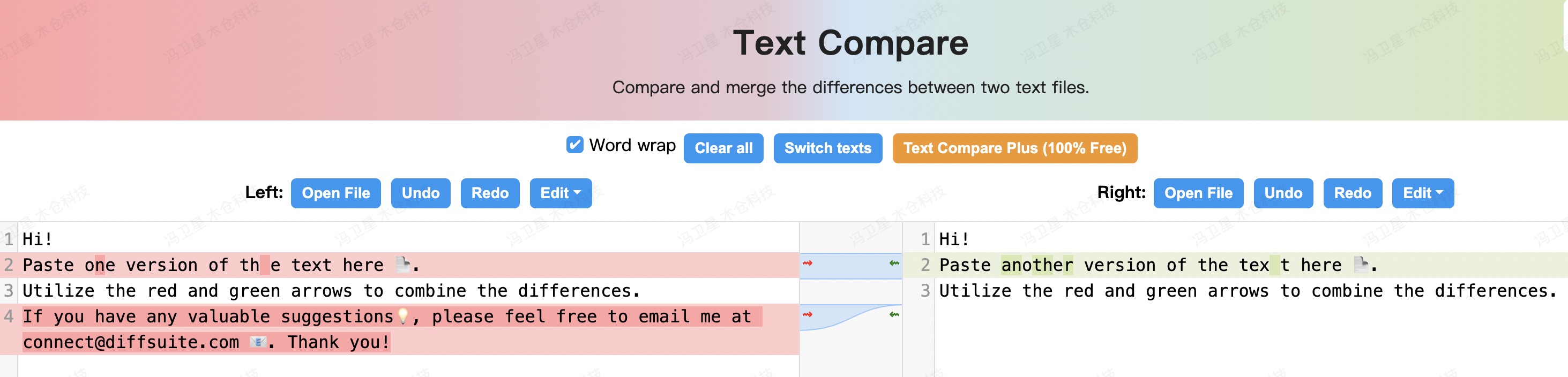The height and width of the screenshot is (377, 1568).
Task: Expand the right Edit dropdown
Action: (1422, 193)
